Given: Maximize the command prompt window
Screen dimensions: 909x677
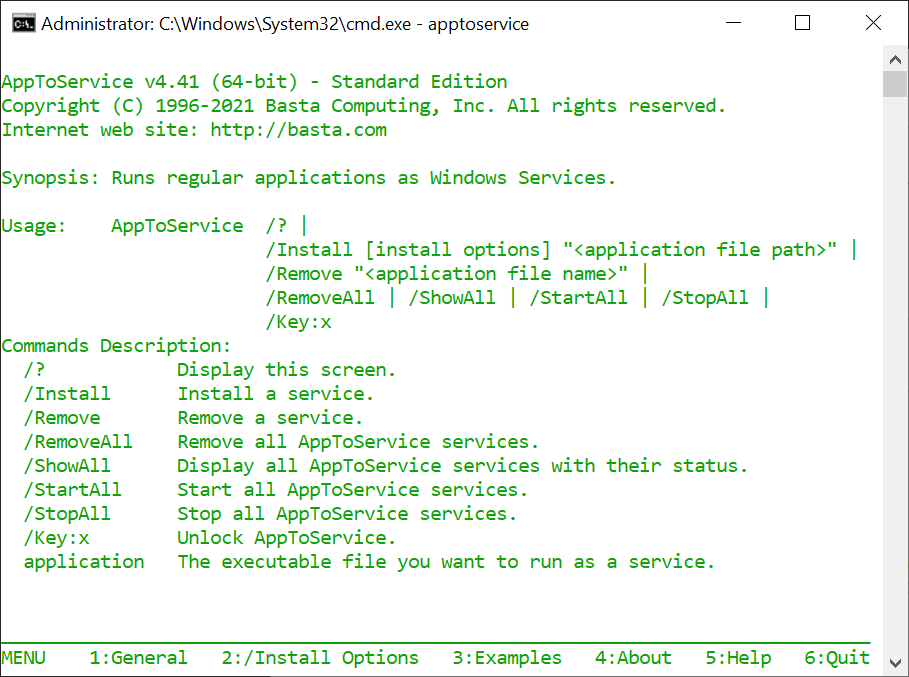Looking at the screenshot, I should point(802,23).
